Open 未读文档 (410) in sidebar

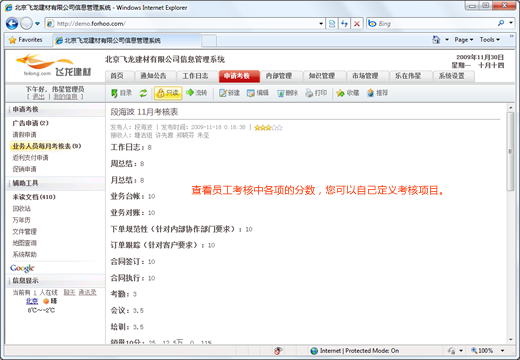coord(34,197)
